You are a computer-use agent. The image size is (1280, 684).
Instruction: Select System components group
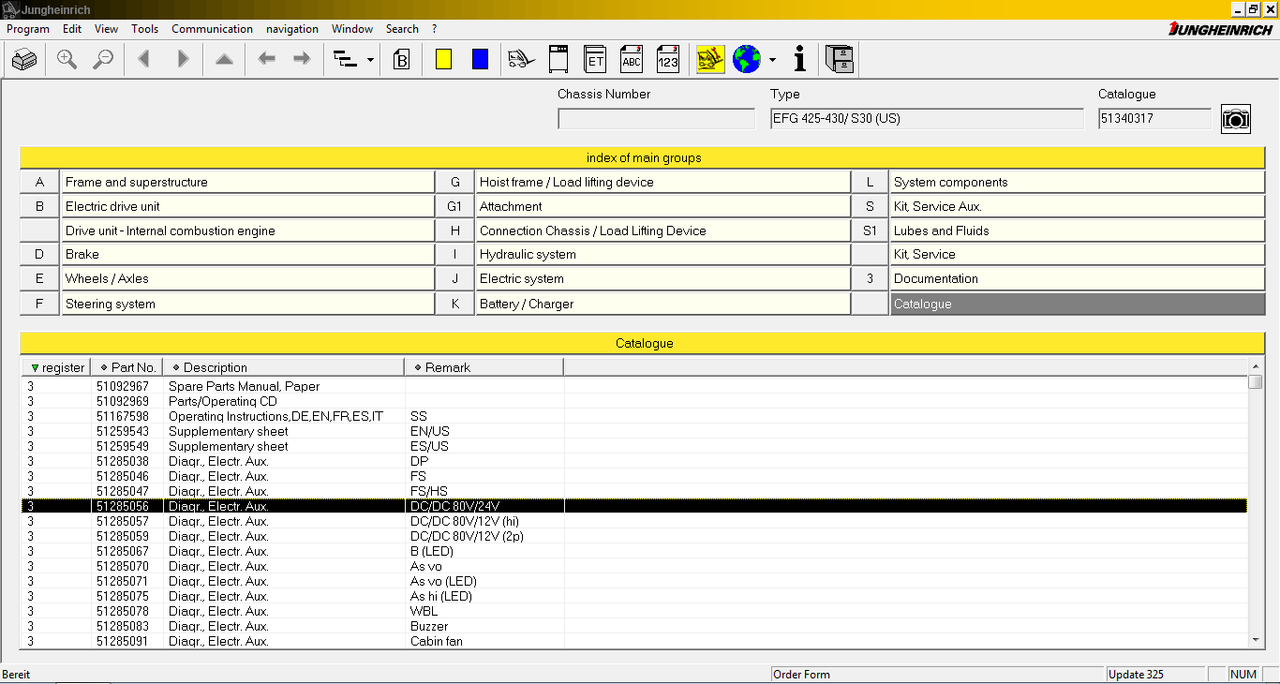[1077, 182]
